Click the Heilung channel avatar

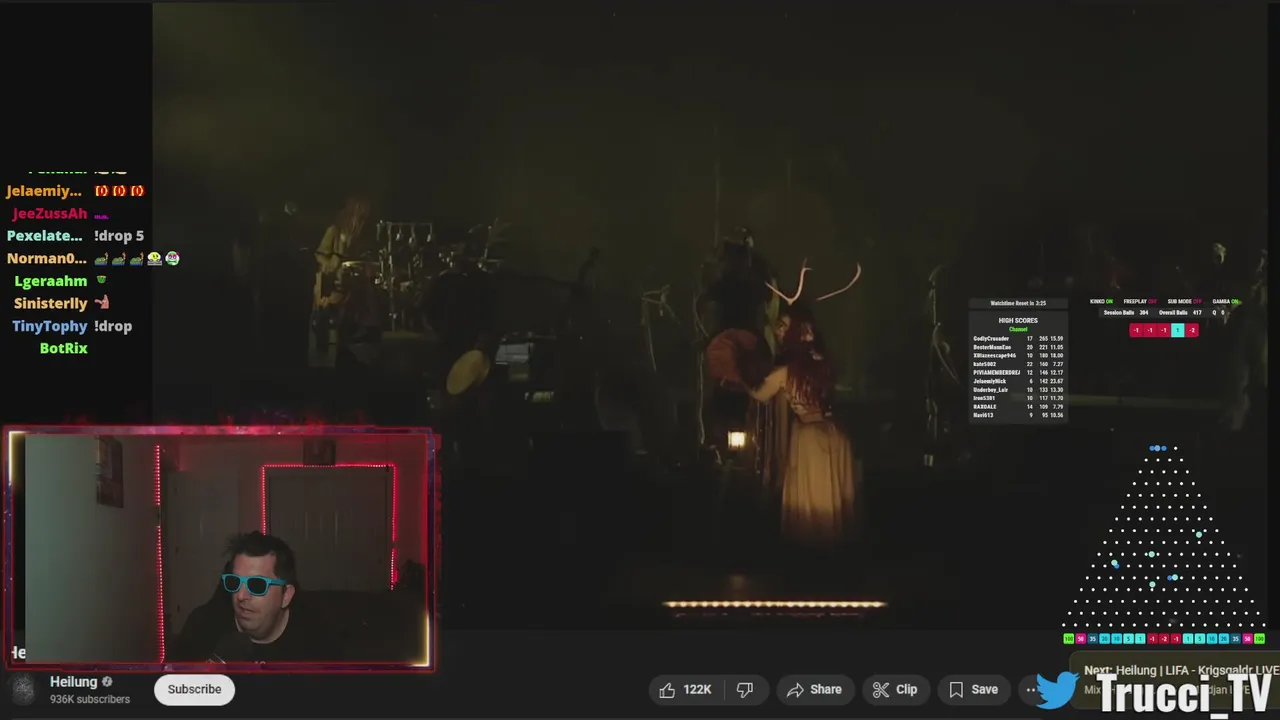[x=23, y=690]
